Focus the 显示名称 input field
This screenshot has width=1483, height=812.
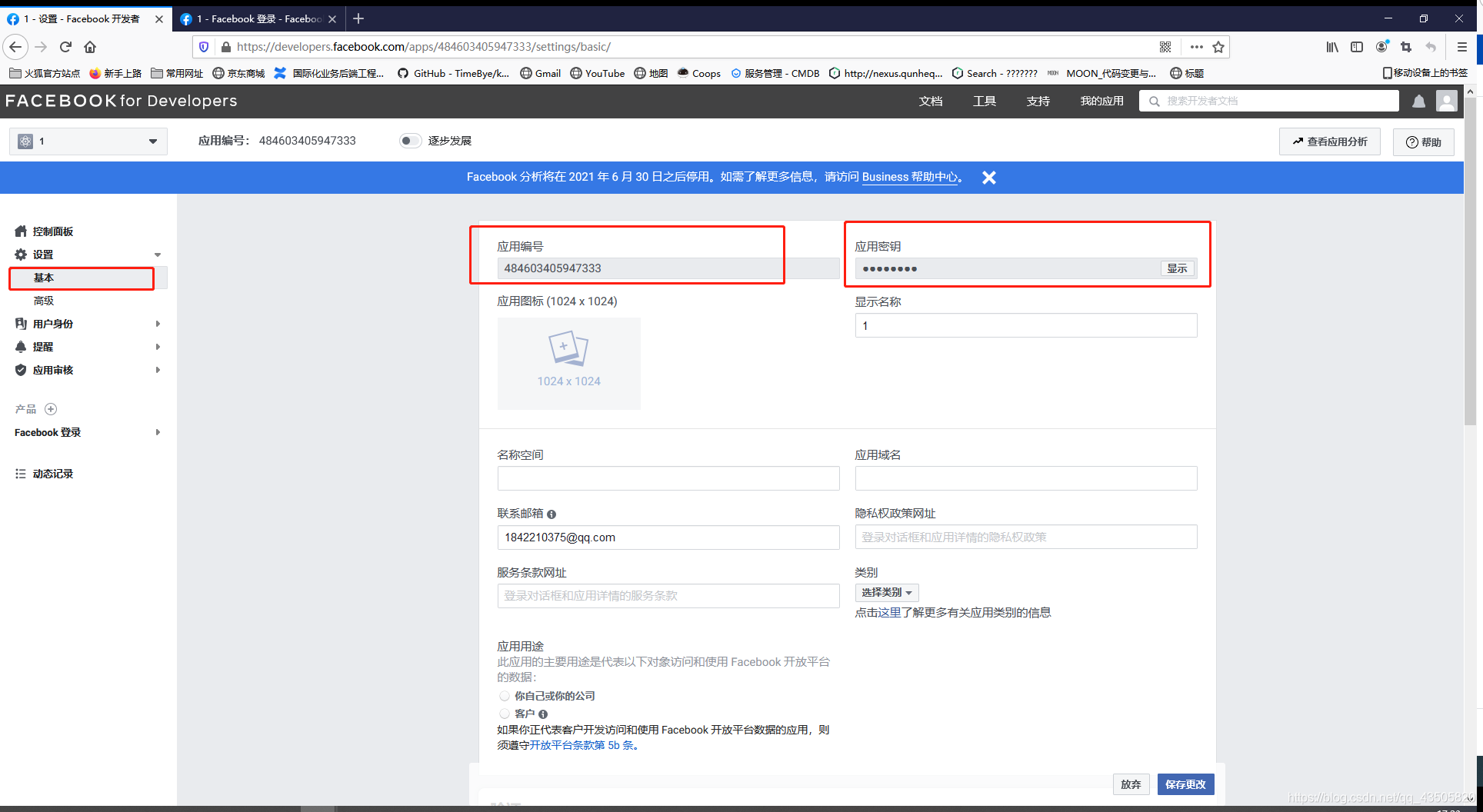click(1026, 325)
